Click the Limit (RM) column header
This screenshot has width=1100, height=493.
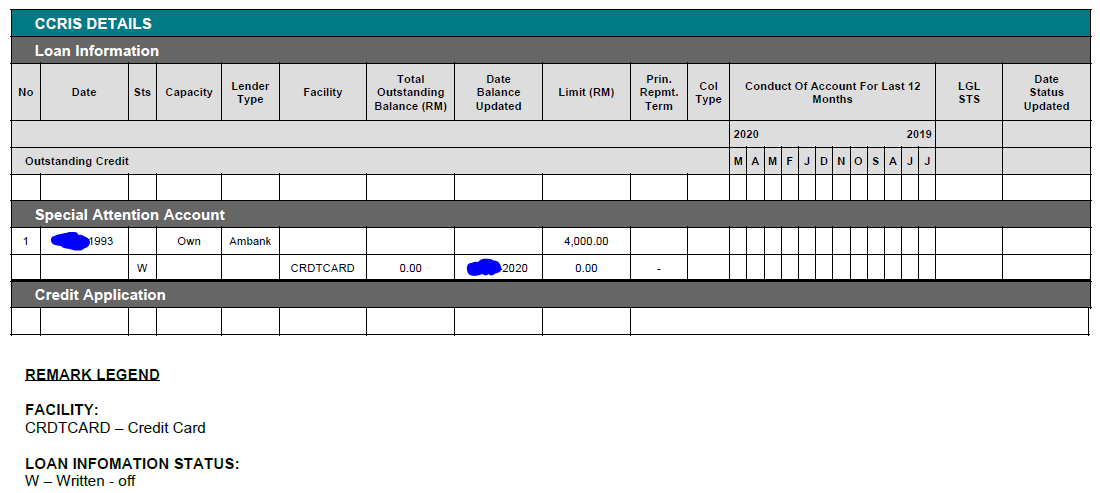click(586, 93)
